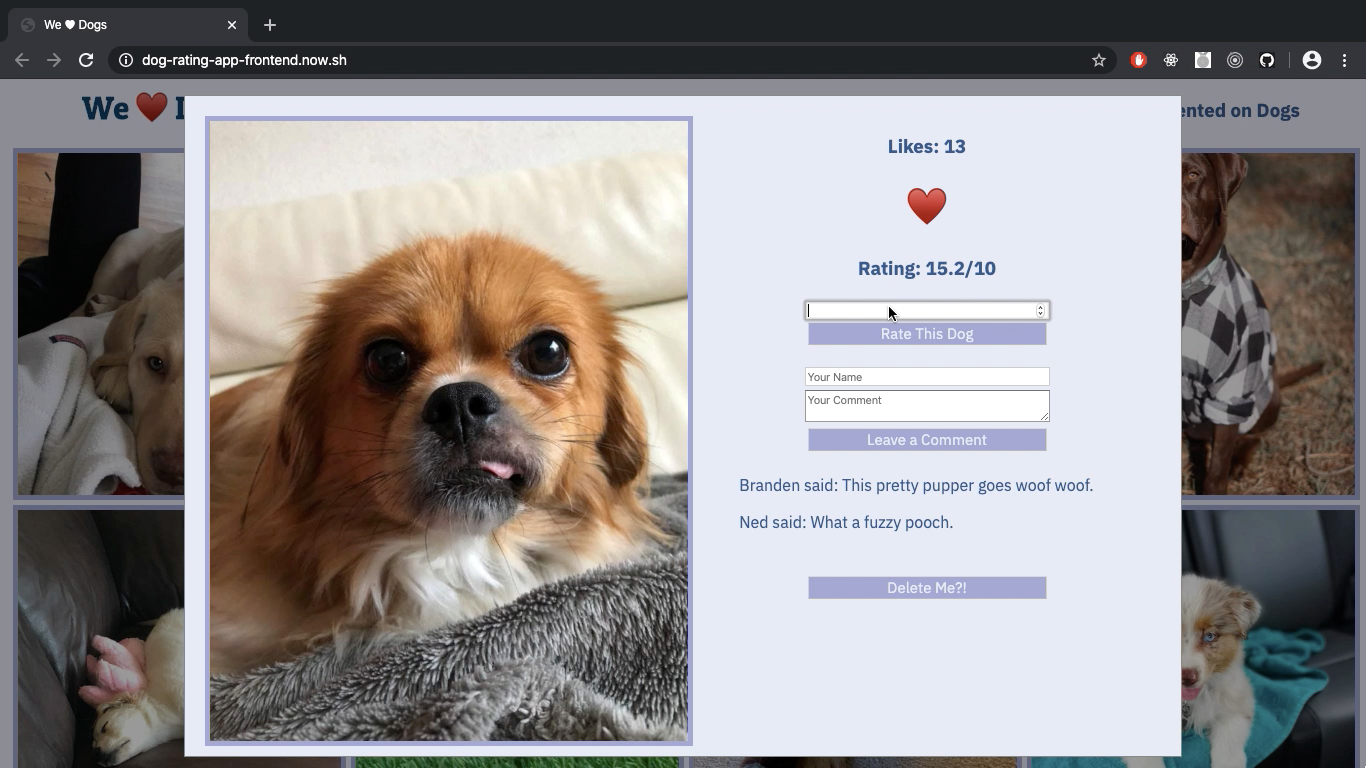Screen dimensions: 1366x768
Task: Click Branden's comment about pretty pupper
Action: tap(916, 486)
